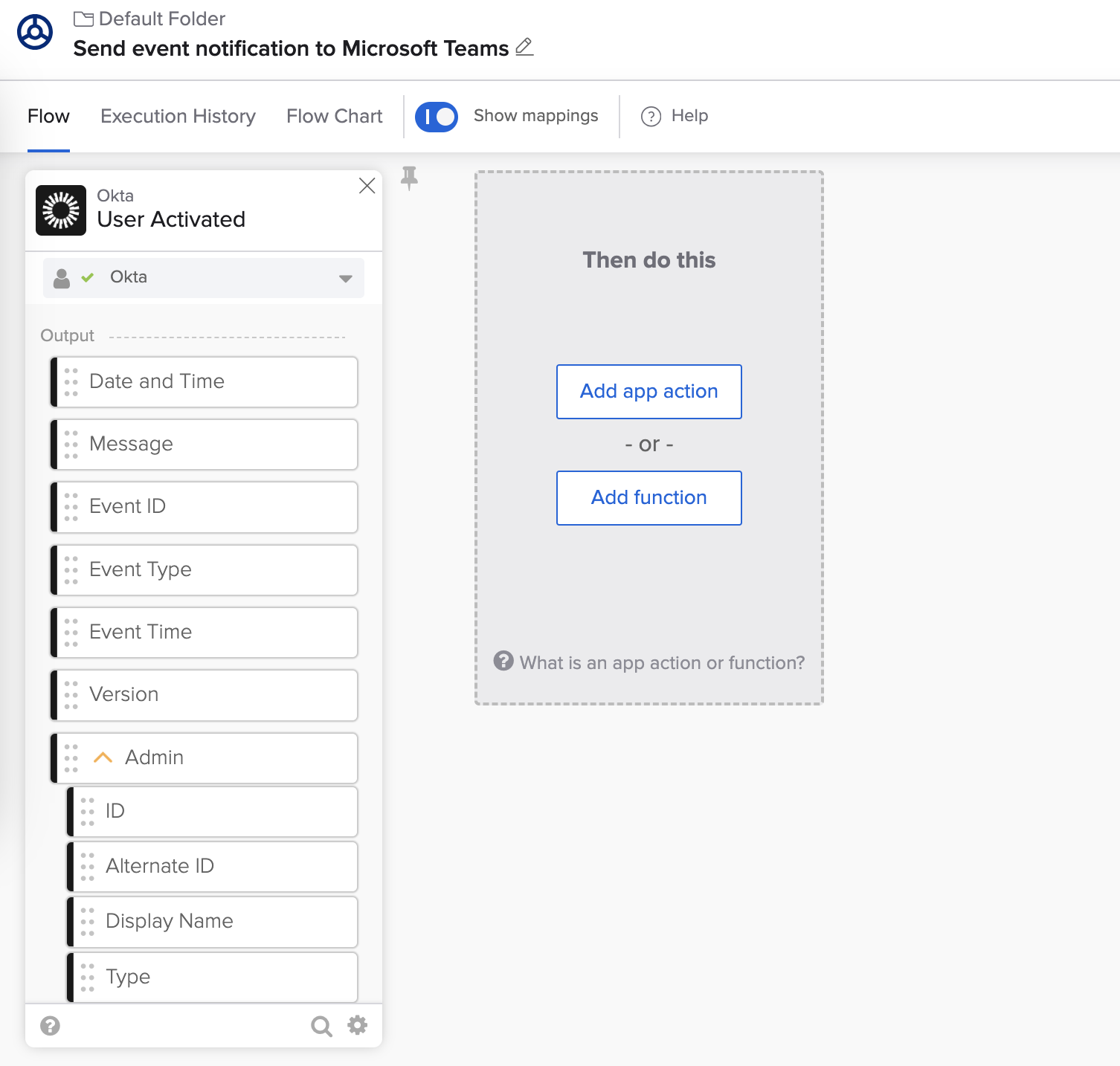Open the 'What is an app action or function?' link
The width and height of the screenshot is (1120, 1066).
pos(661,662)
